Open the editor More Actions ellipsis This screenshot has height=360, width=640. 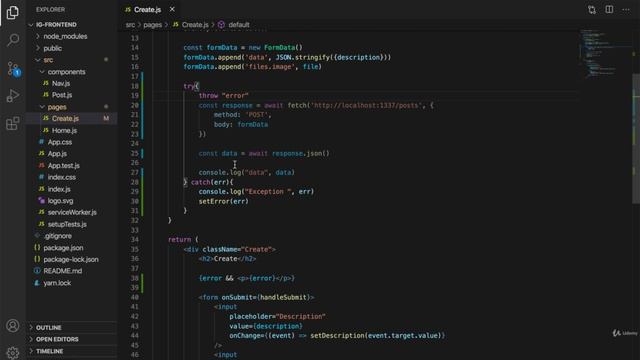tap(626, 9)
